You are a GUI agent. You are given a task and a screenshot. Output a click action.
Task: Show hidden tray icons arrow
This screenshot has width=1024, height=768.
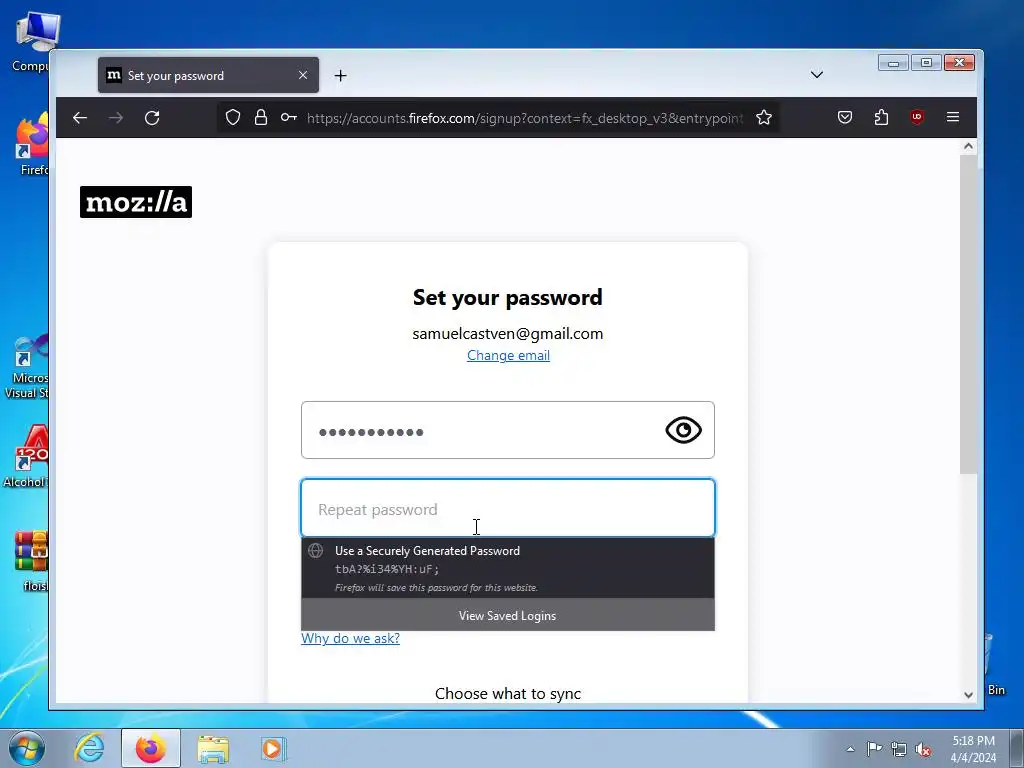[x=850, y=749]
